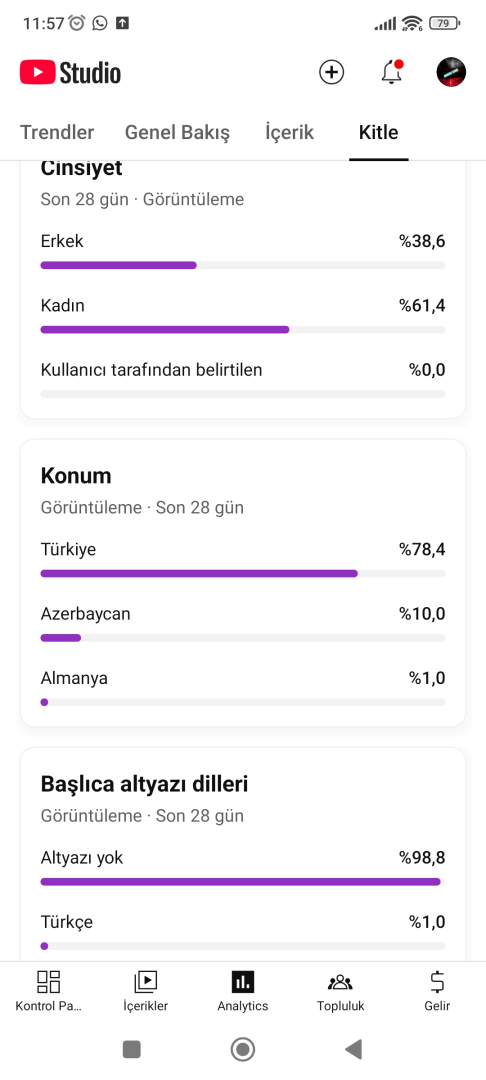Viewport: 486px width, 1080px height.
Task: Tap the create plus icon
Action: [x=331, y=72]
